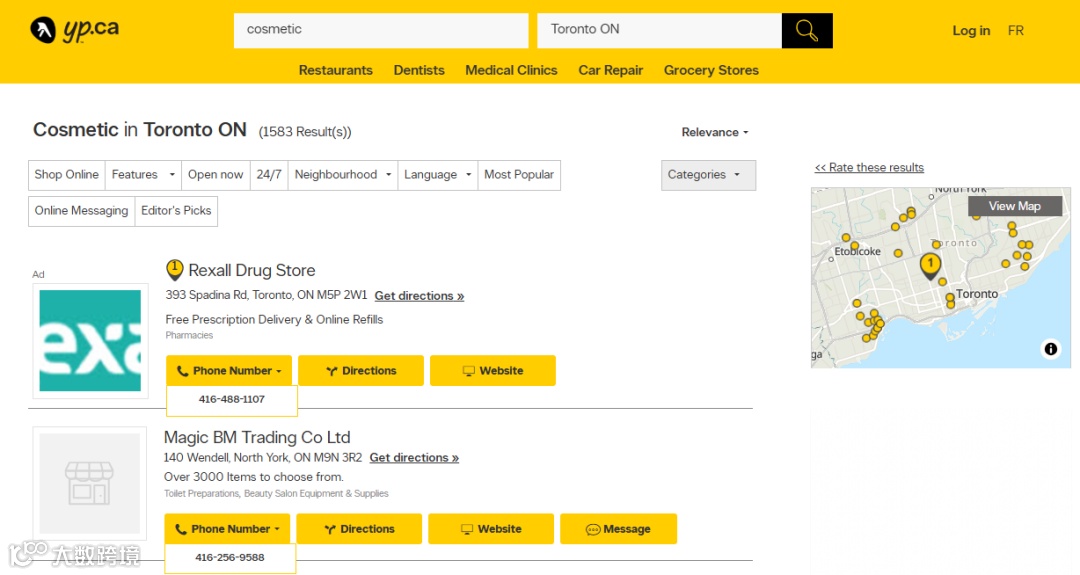Go to Medical Clinics category
Image resolution: width=1080 pixels, height=575 pixels.
click(511, 70)
